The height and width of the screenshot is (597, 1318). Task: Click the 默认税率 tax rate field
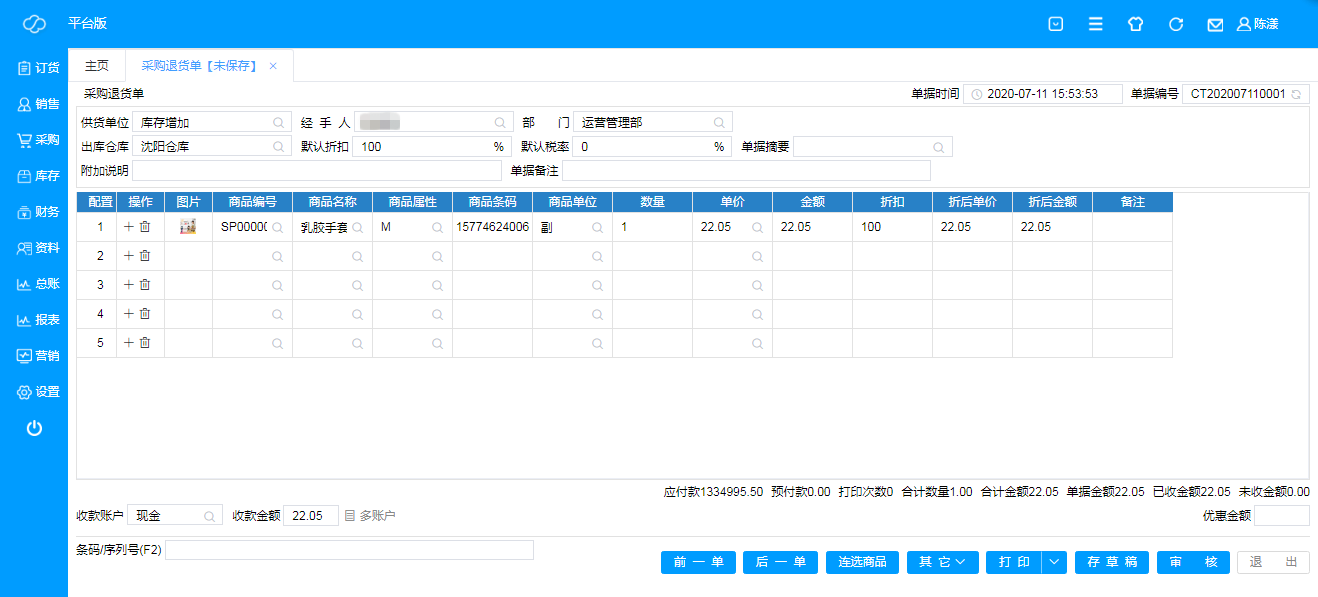[x=652, y=147]
